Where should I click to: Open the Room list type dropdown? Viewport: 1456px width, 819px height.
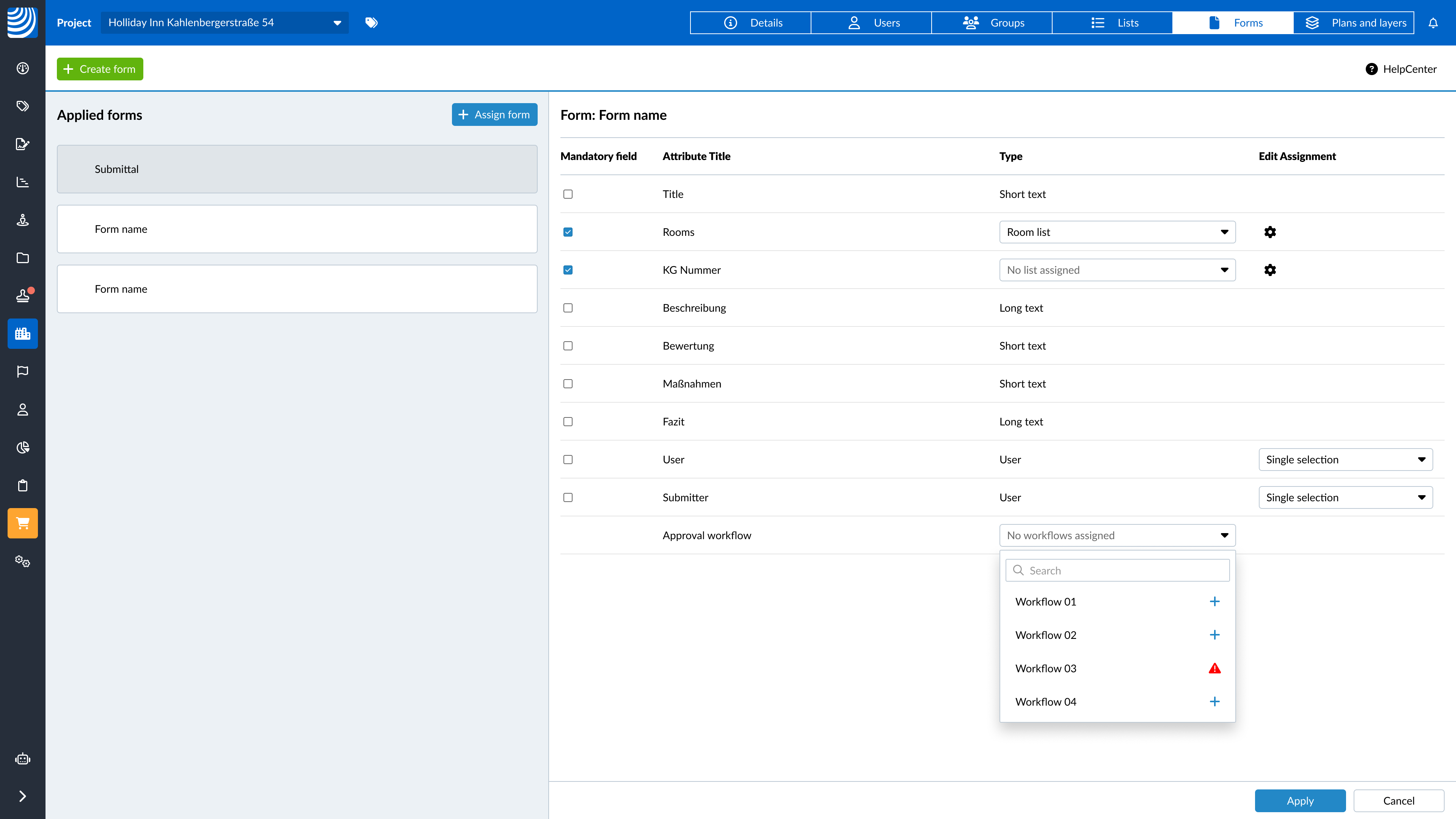[x=1117, y=232]
